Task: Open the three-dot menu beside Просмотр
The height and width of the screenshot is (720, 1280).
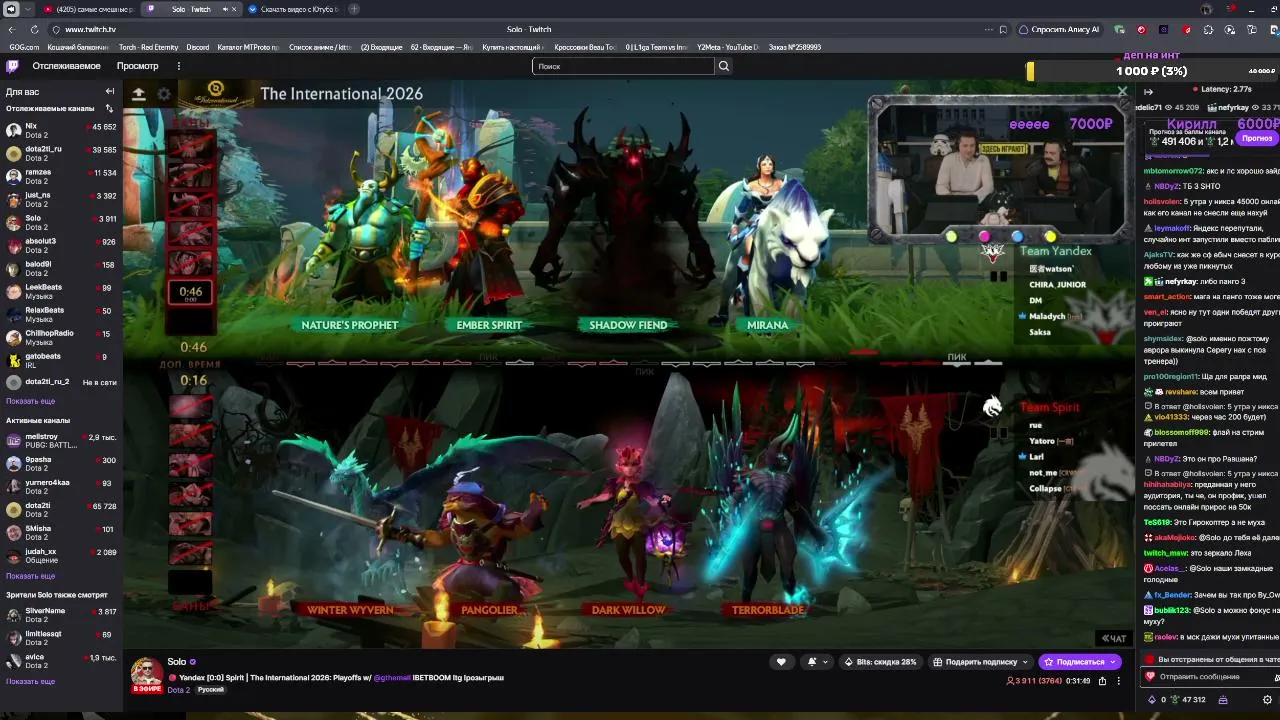Action: click(x=179, y=66)
